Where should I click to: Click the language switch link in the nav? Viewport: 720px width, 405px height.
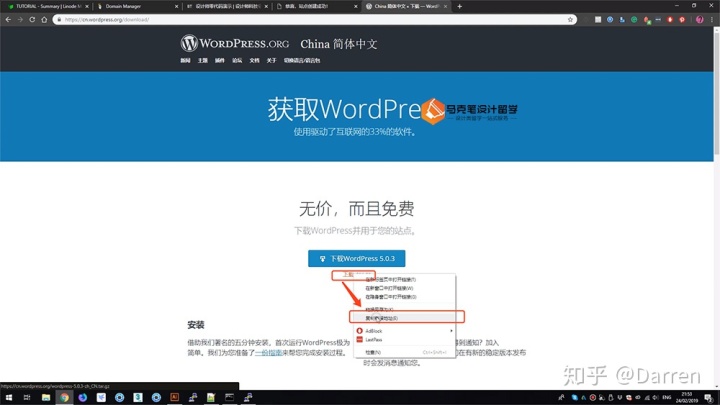[x=302, y=61]
